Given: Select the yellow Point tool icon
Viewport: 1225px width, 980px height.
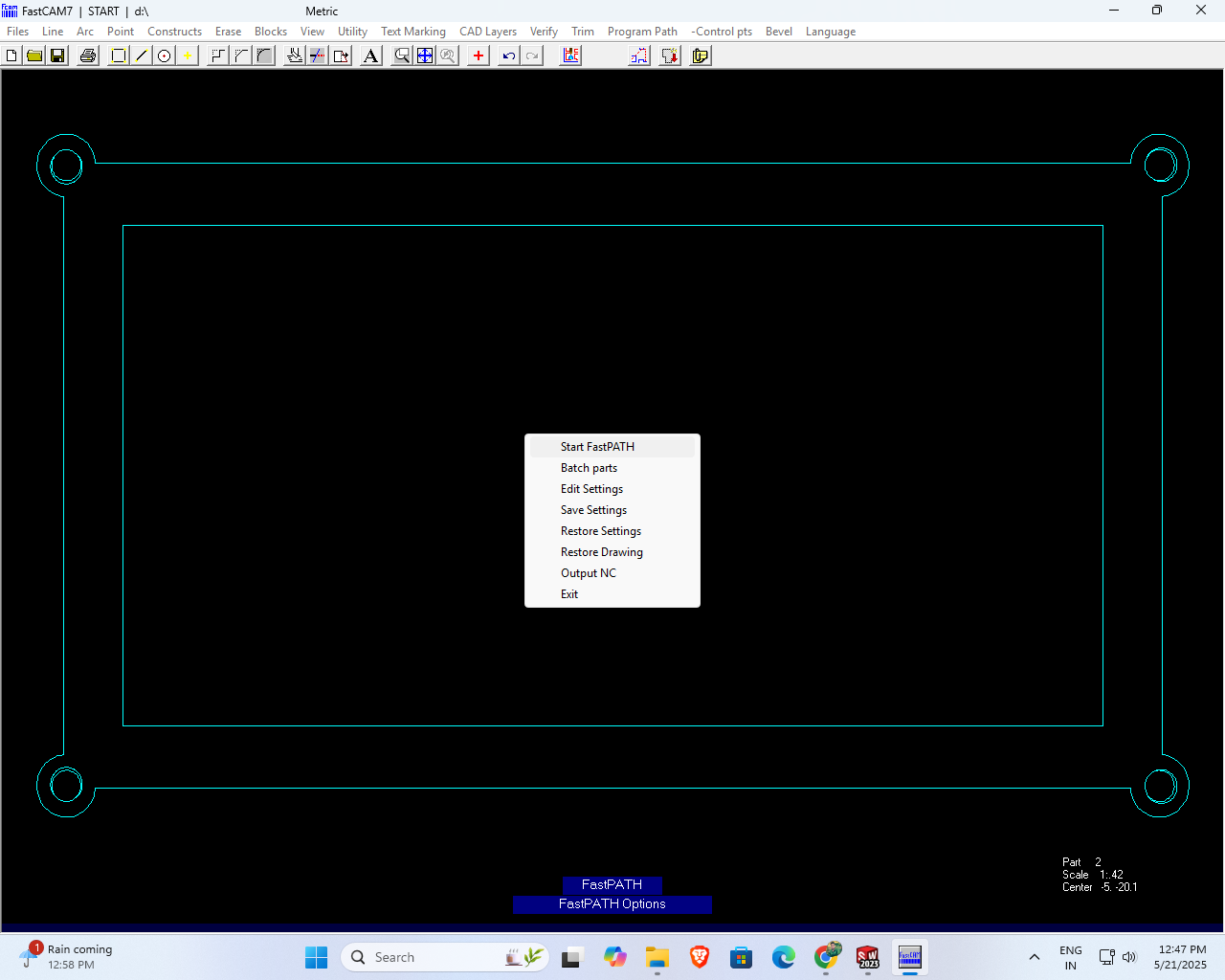Looking at the screenshot, I should coord(188,56).
